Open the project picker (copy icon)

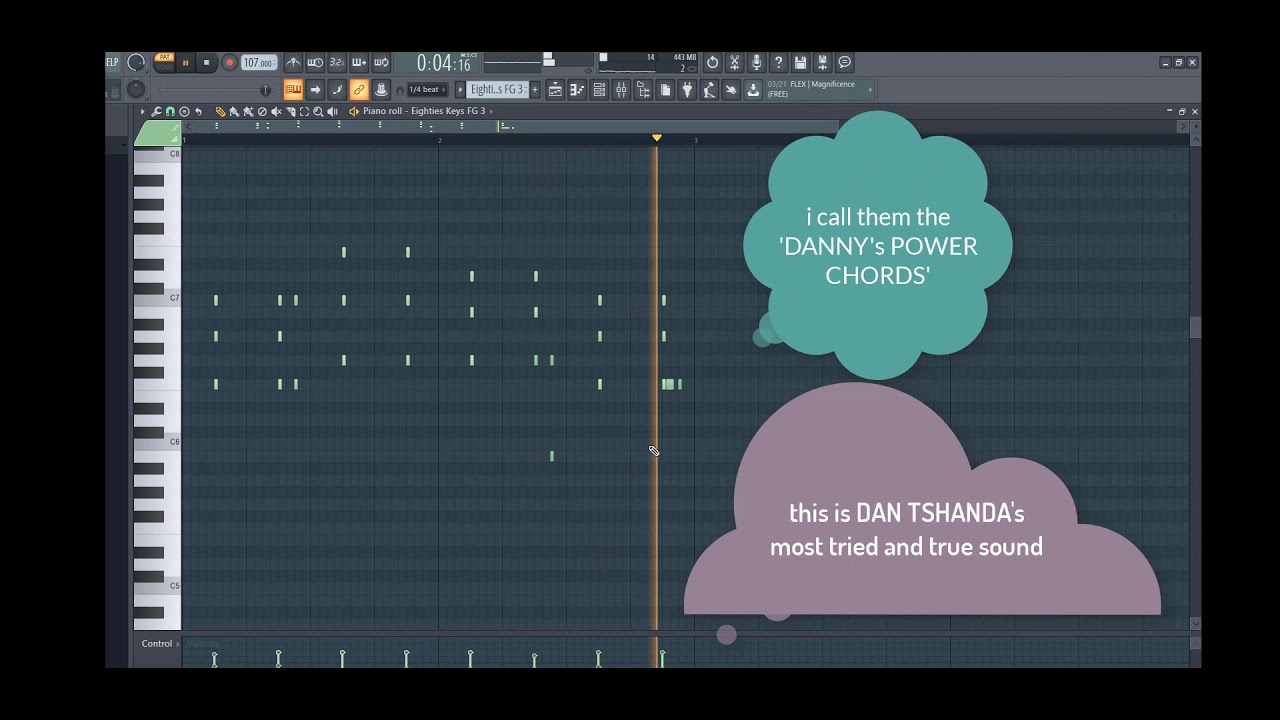coord(665,90)
